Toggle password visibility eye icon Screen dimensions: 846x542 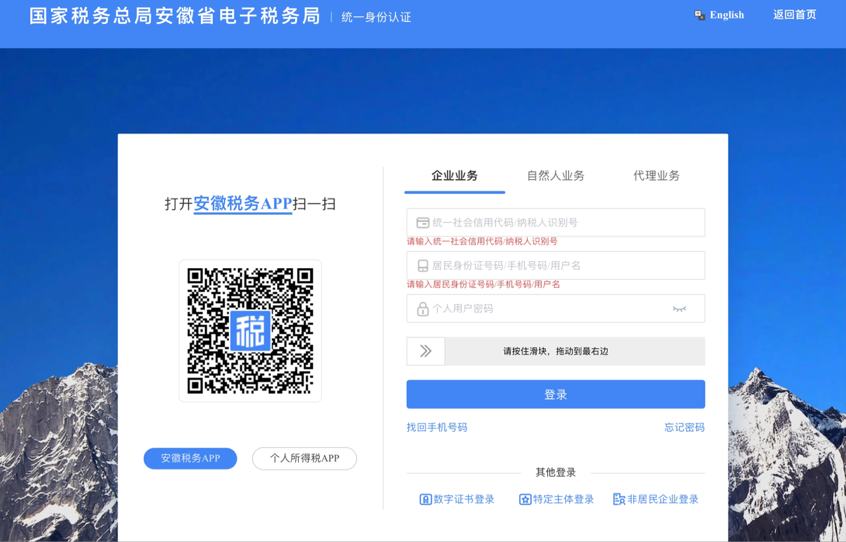(679, 309)
